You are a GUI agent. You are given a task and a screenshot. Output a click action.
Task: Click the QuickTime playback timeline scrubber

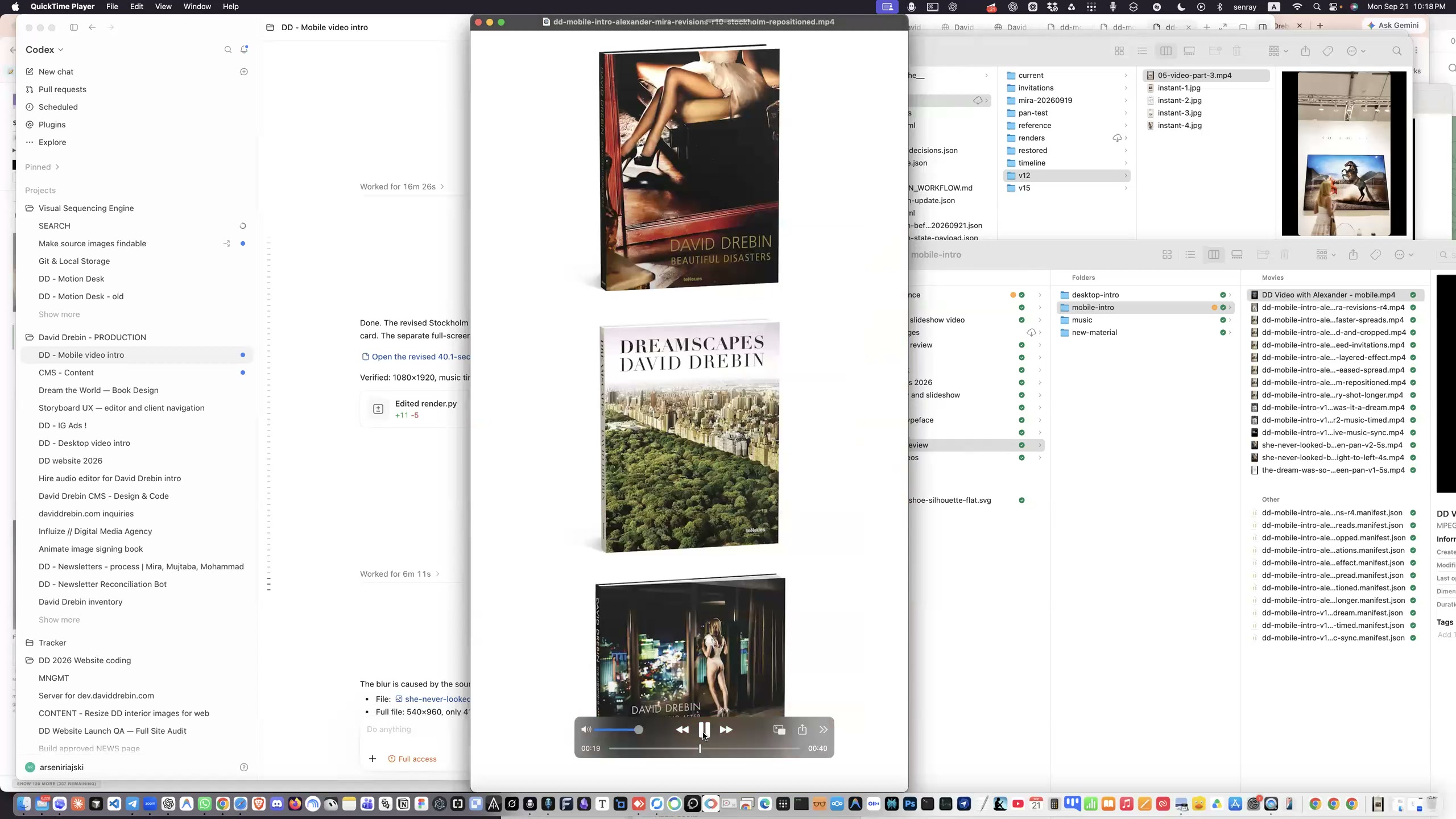click(700, 748)
